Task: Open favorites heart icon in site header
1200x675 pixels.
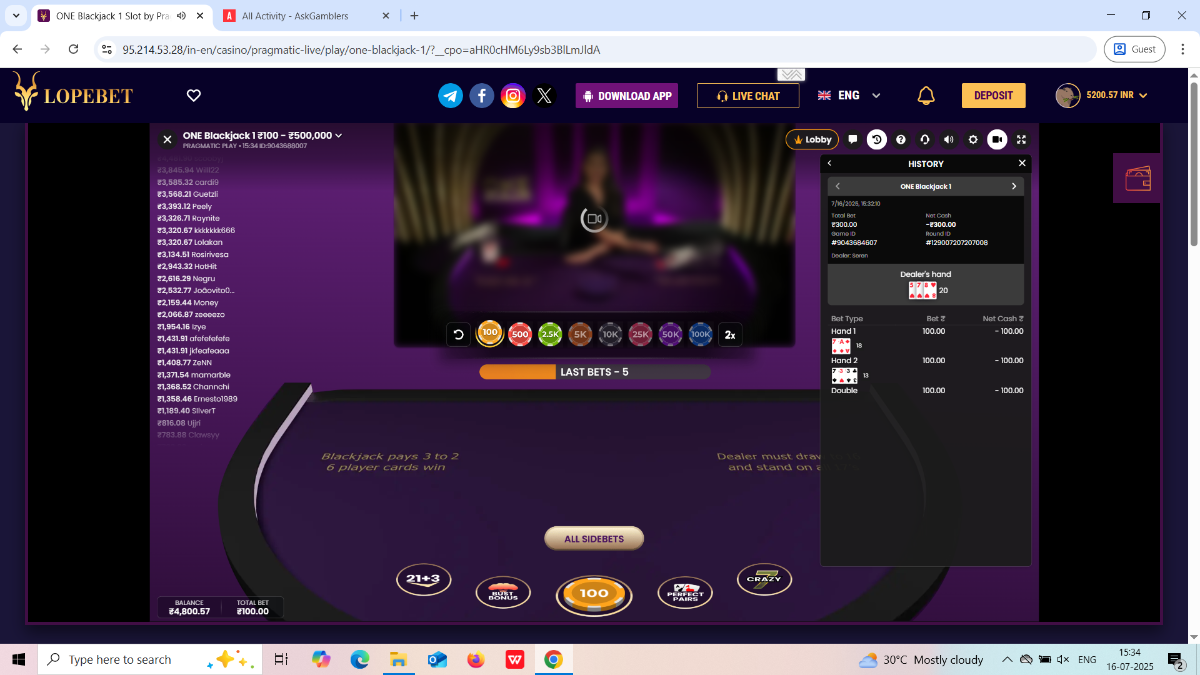Action: [x=194, y=95]
